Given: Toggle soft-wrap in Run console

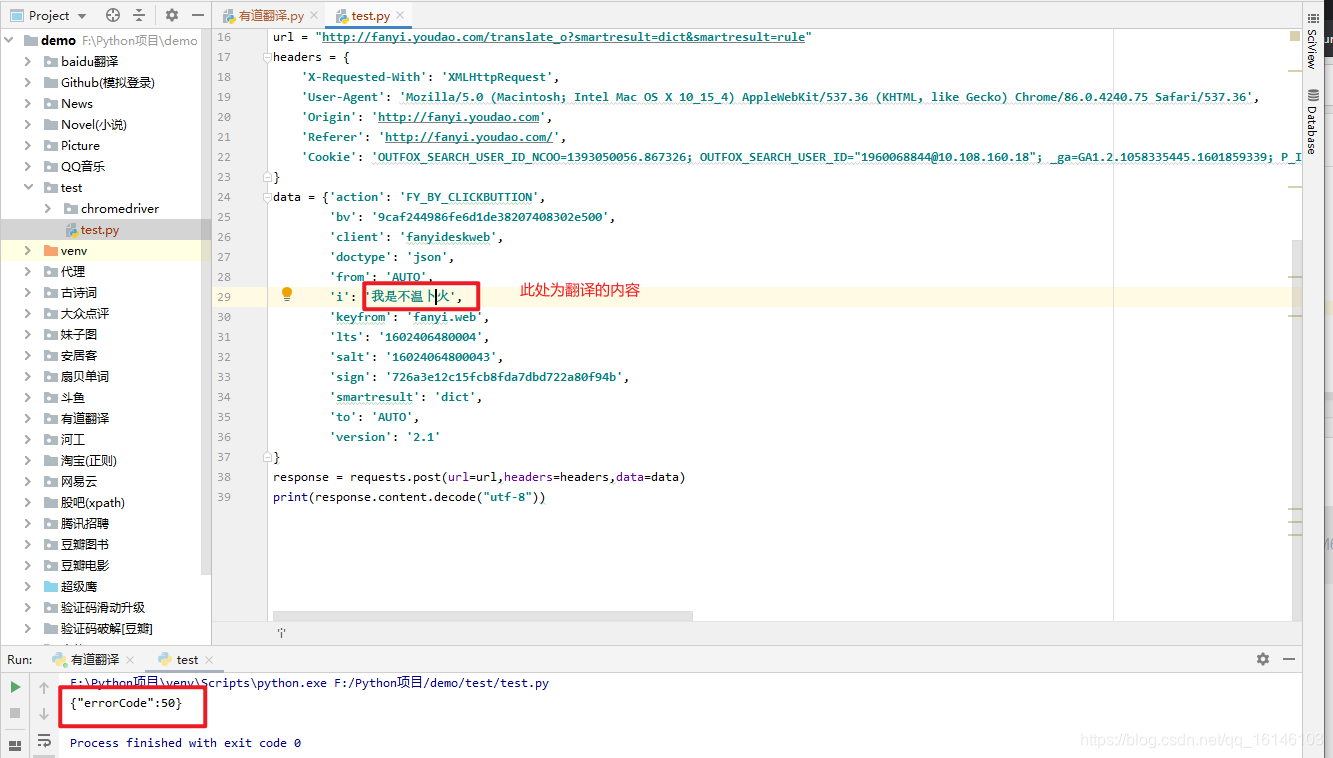Looking at the screenshot, I should coord(44,740).
